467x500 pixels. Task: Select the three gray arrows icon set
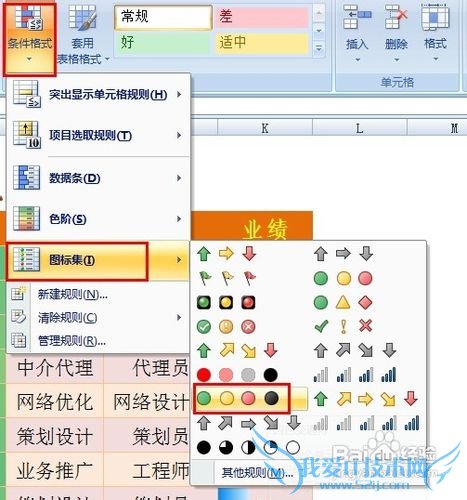tap(343, 254)
